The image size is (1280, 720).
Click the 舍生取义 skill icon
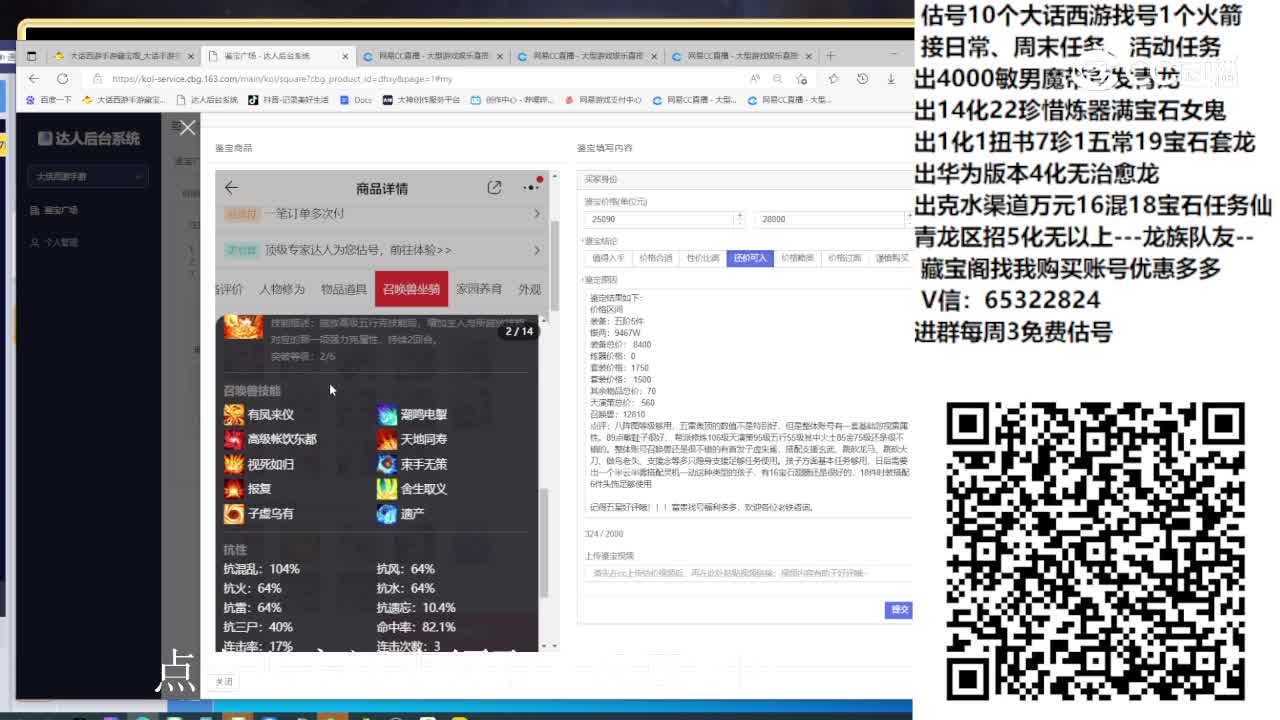point(387,488)
